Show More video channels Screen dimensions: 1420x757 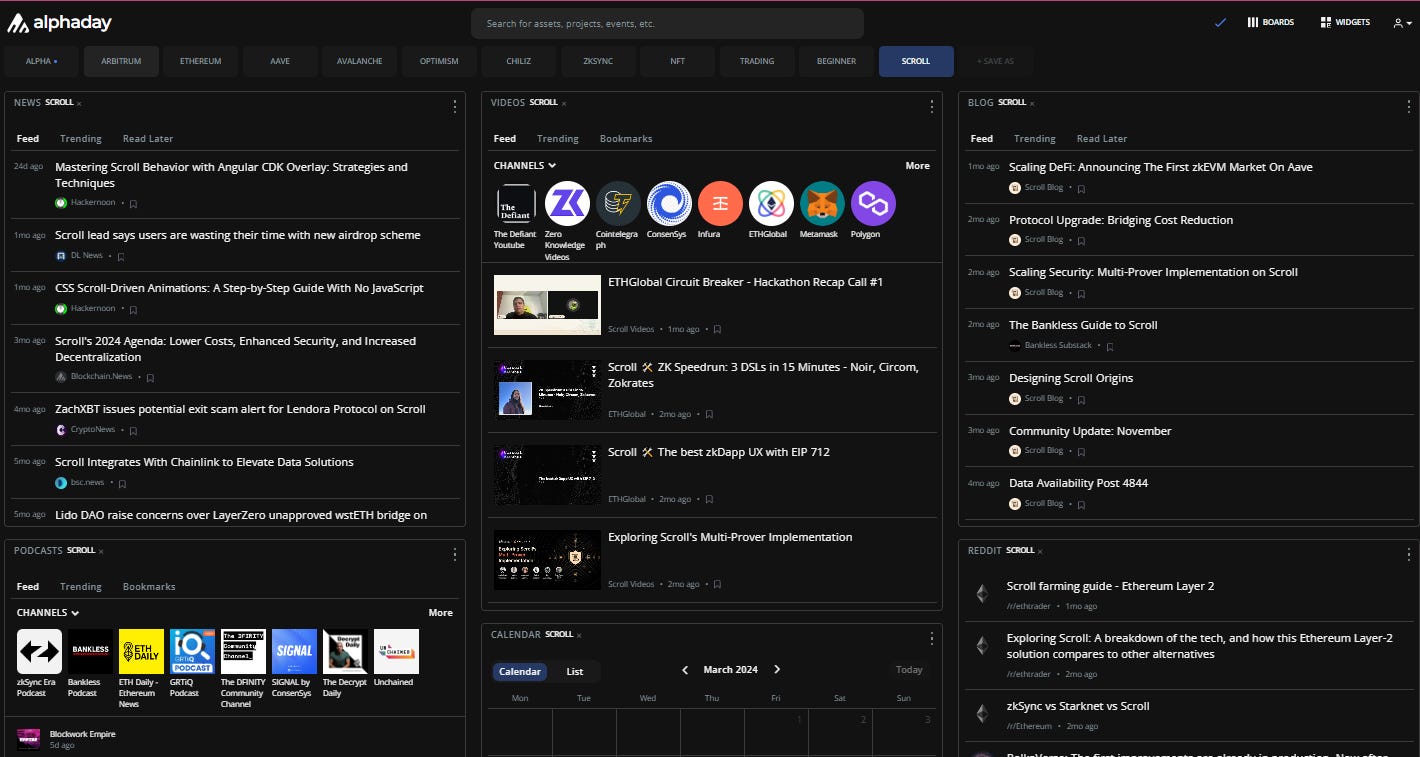[917, 165]
